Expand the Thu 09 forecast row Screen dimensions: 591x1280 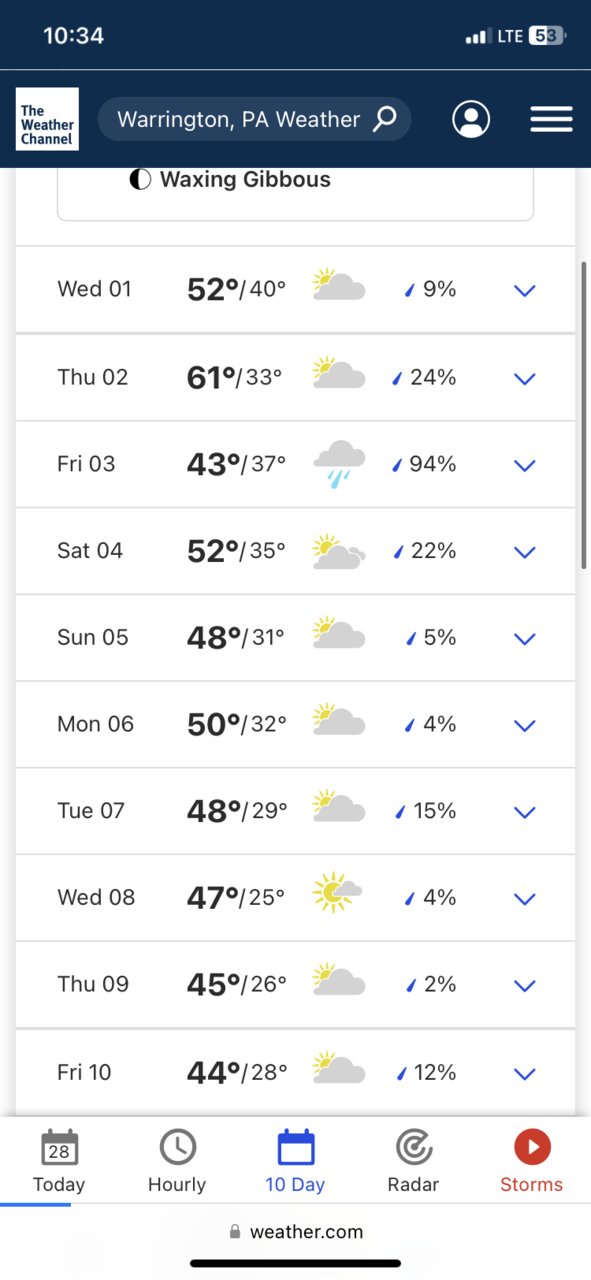[x=295, y=985]
